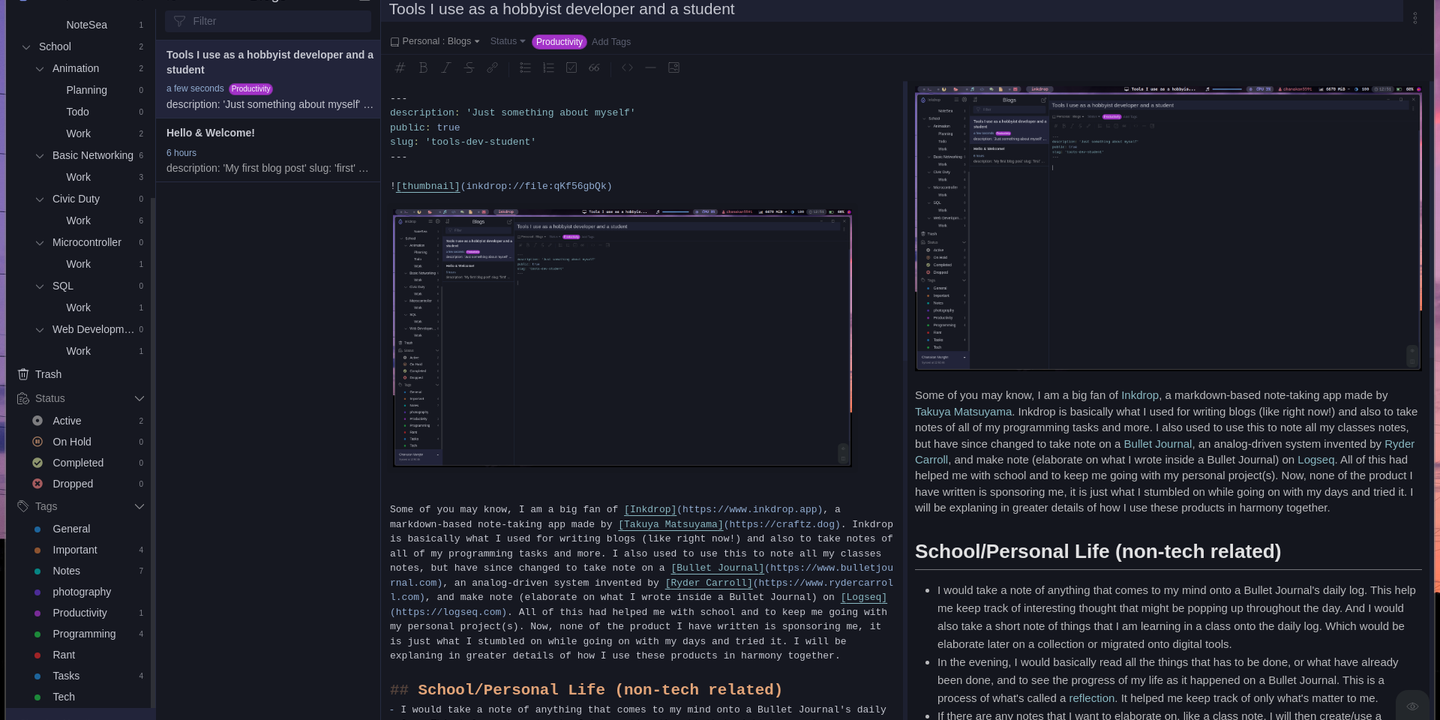The image size is (1440, 720).
Task: Apply bold formatting from the editor toolbar
Action: point(423,68)
